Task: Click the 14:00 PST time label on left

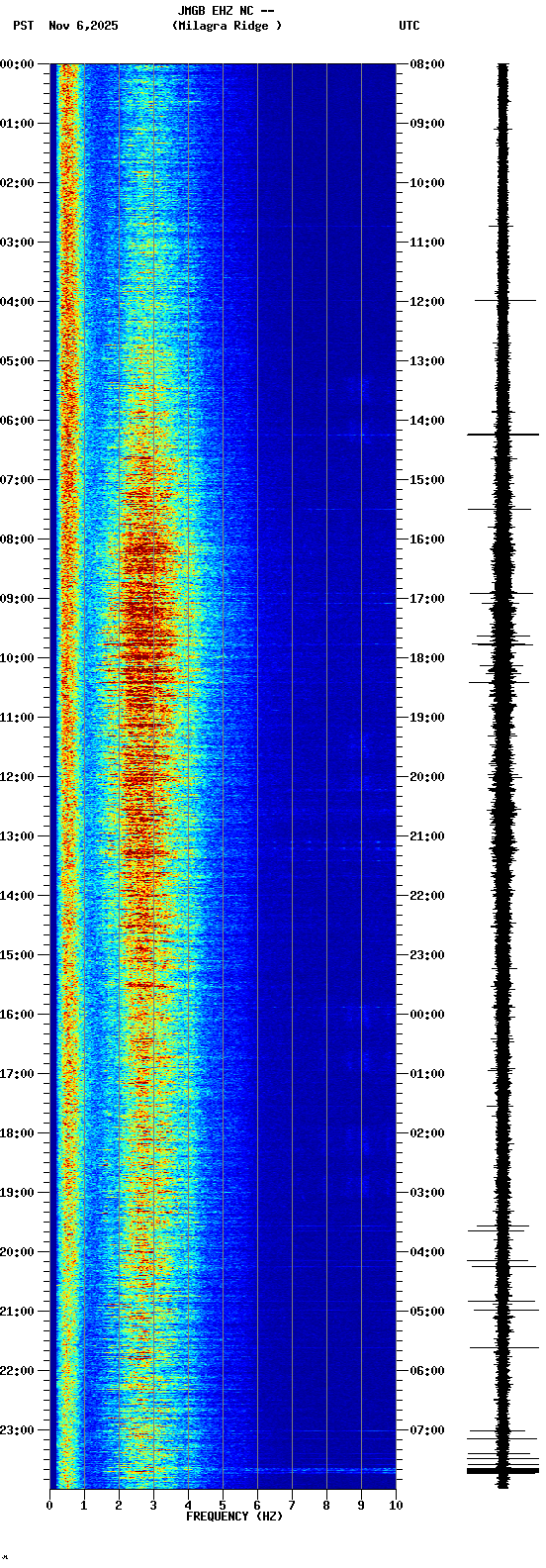Action: click(18, 896)
